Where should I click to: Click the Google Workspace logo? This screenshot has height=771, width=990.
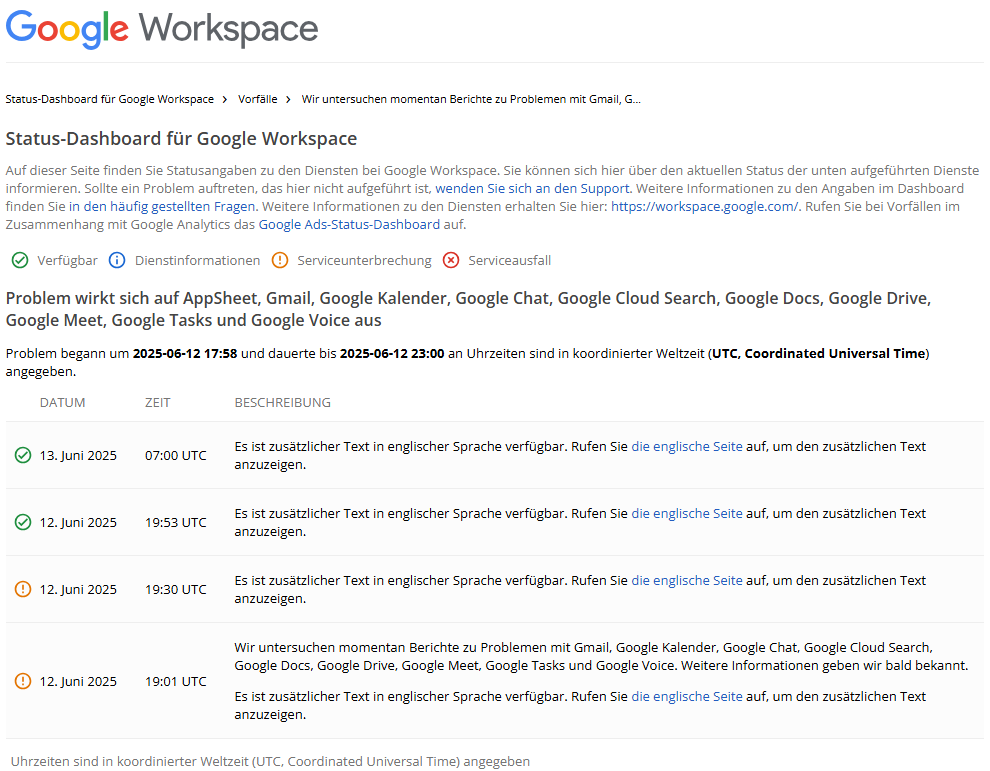[162, 29]
